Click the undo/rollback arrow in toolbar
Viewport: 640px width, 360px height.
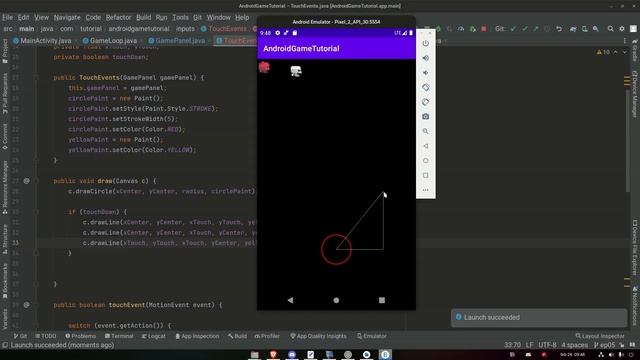[559, 29]
